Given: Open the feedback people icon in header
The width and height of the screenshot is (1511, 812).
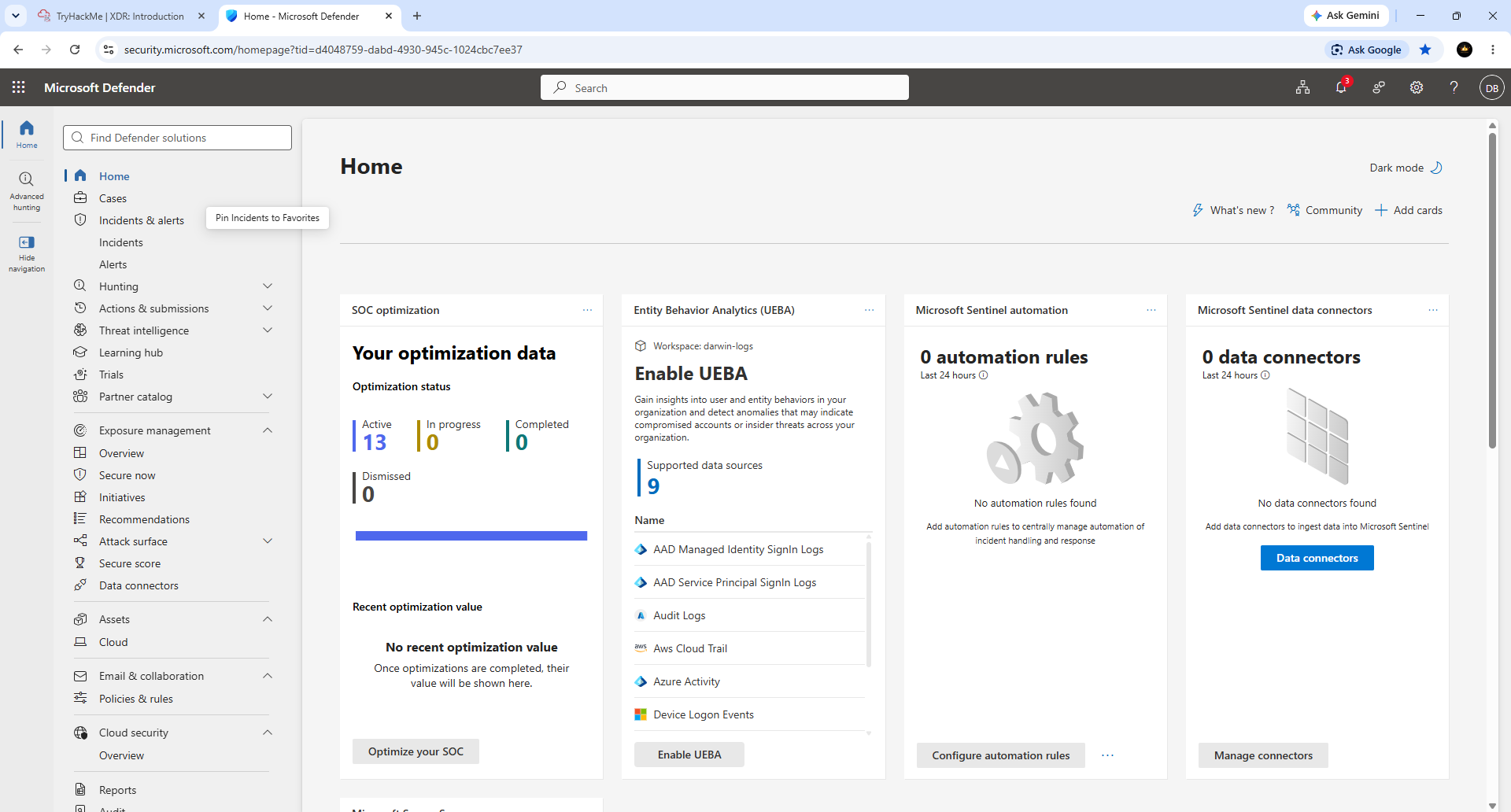Looking at the screenshot, I should pos(1379,87).
